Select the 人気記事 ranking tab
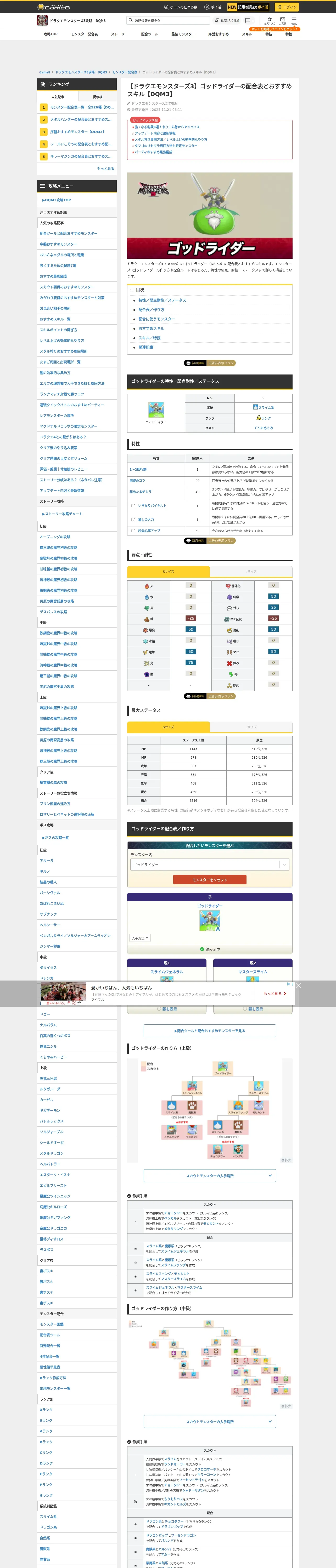The width and height of the screenshot is (336, 1568). (58, 97)
